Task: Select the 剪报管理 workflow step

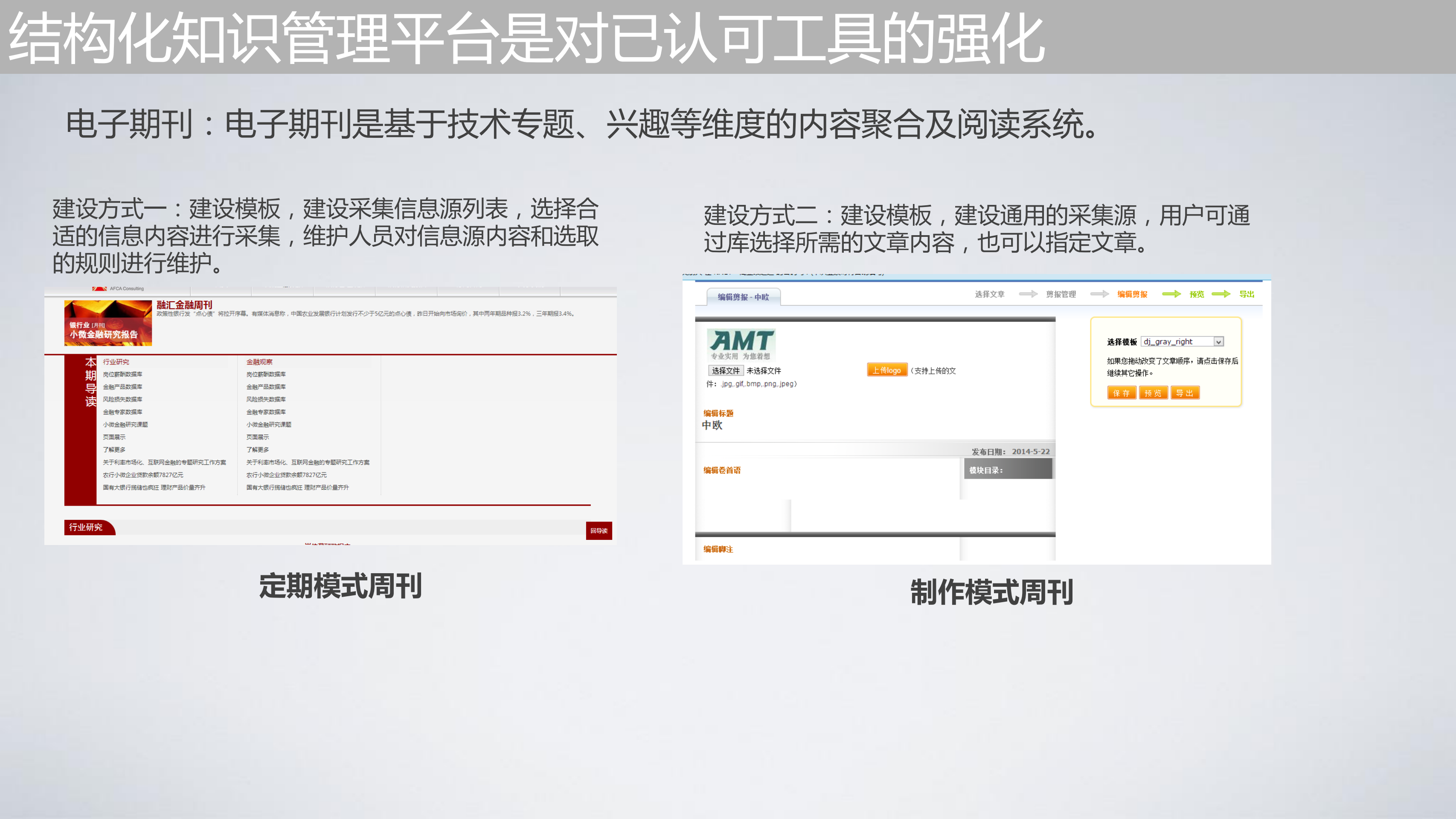Action: (x=1061, y=294)
